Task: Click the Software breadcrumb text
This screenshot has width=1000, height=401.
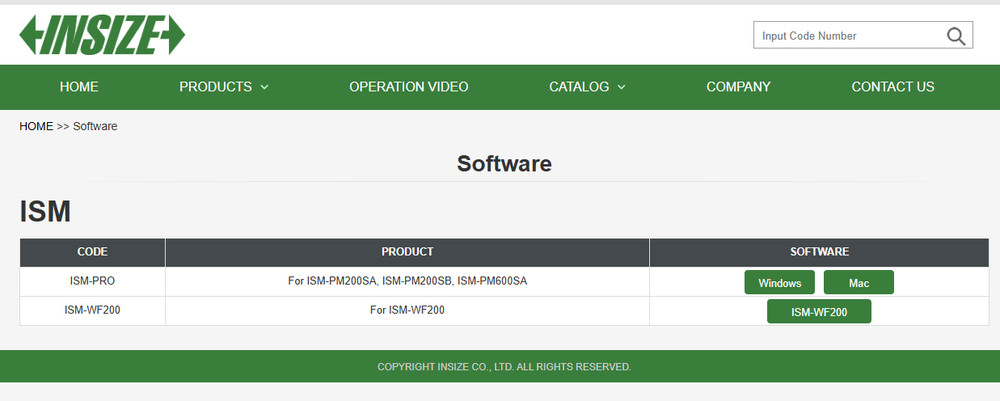Action: point(95,126)
